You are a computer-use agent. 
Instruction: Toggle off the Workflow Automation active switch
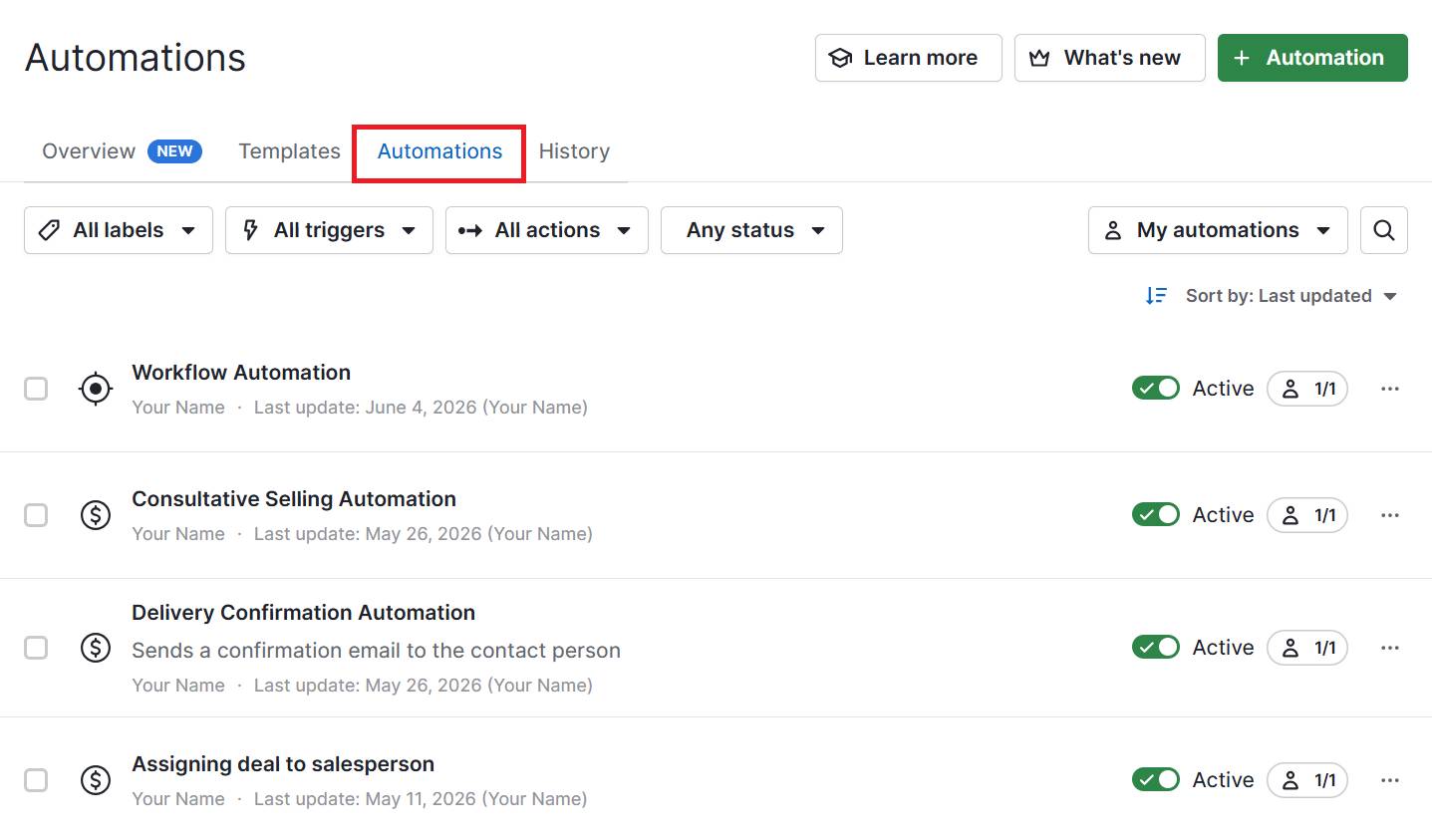[1156, 389]
